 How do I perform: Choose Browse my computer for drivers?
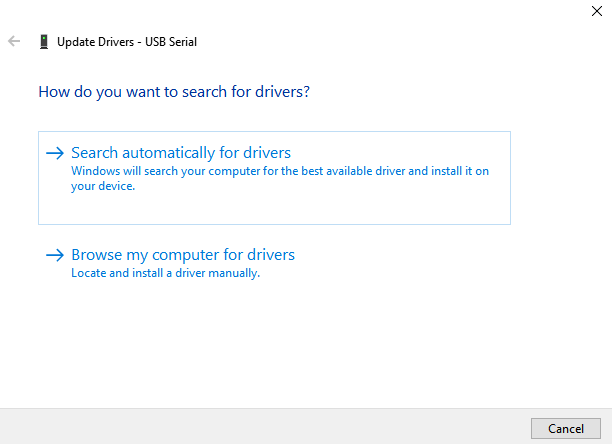tap(183, 255)
